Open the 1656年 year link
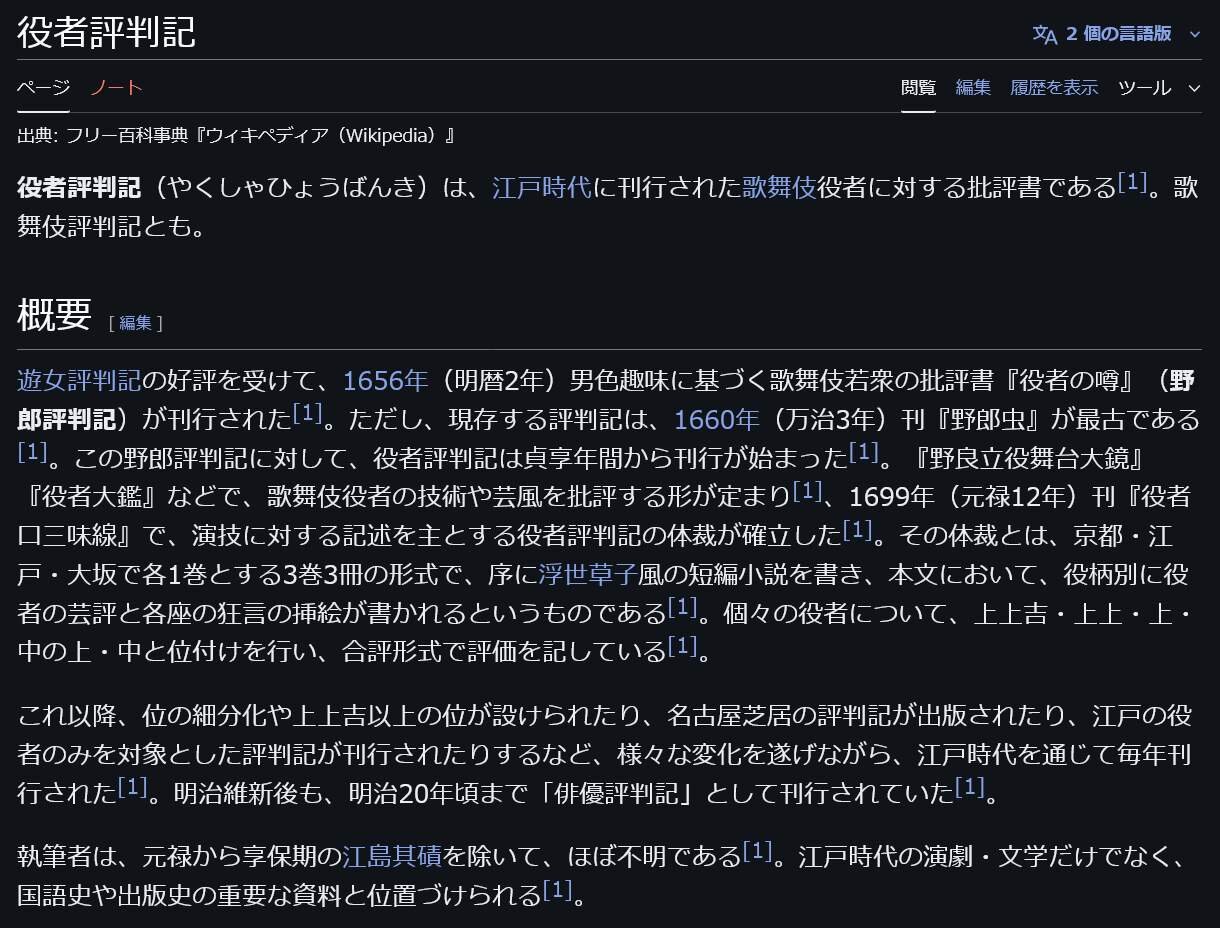 [385, 381]
